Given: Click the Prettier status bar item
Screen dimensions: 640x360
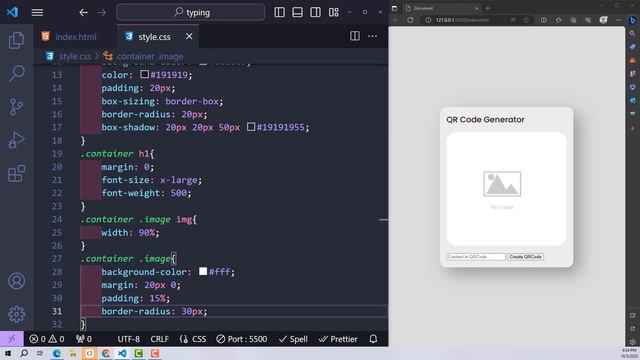Looking at the screenshot, I should coord(338,339).
